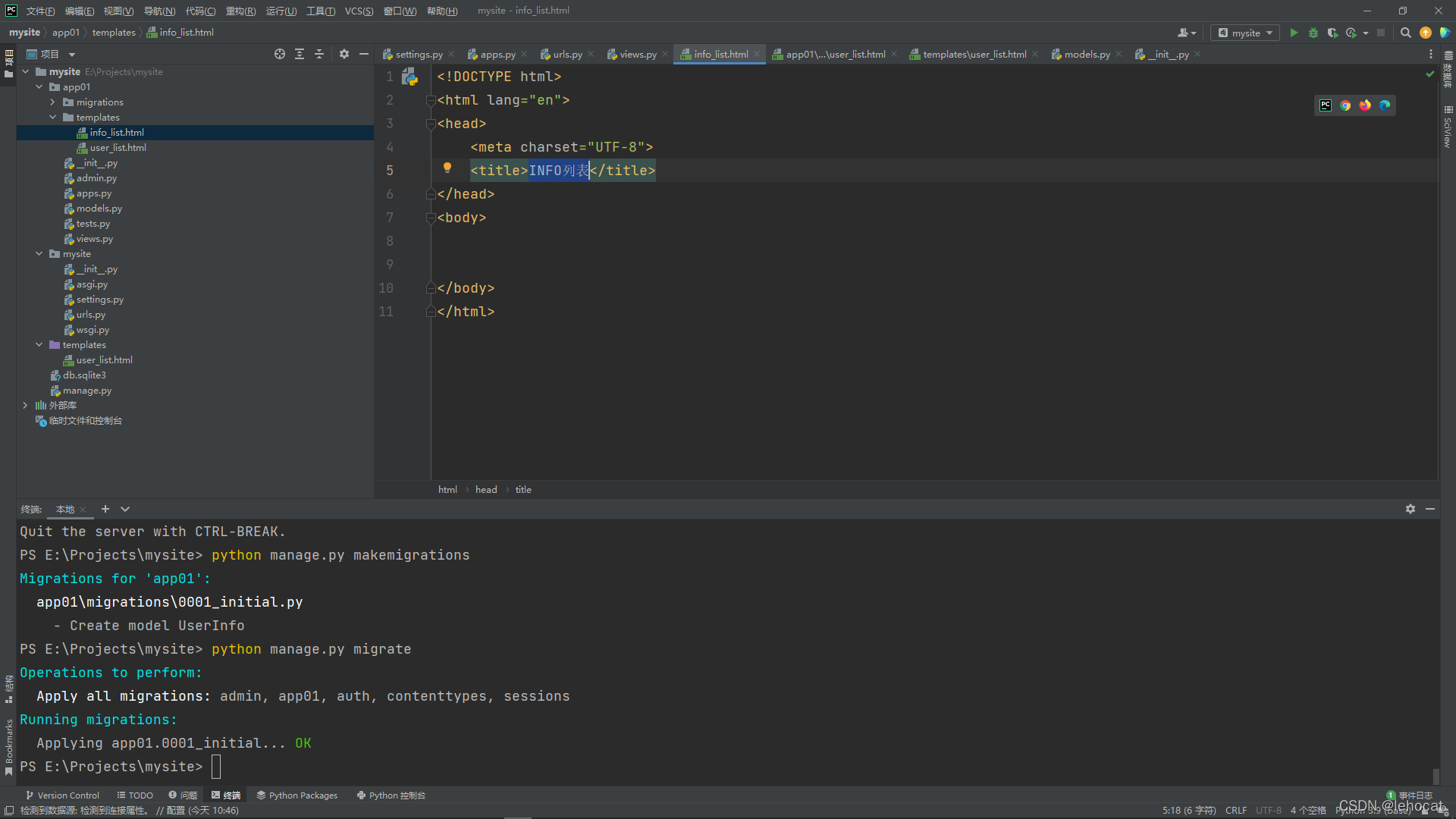This screenshot has height=819, width=1456.
Task: Open Firefox browser preview icon in editor
Action: click(x=1365, y=105)
